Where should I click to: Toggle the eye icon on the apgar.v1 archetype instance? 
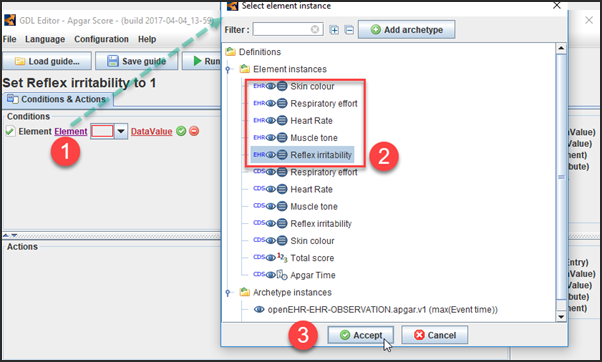pos(259,309)
